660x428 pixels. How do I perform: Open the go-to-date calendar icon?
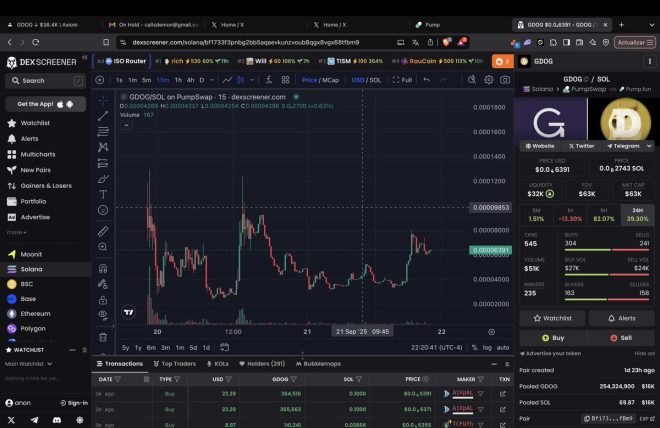pos(224,347)
